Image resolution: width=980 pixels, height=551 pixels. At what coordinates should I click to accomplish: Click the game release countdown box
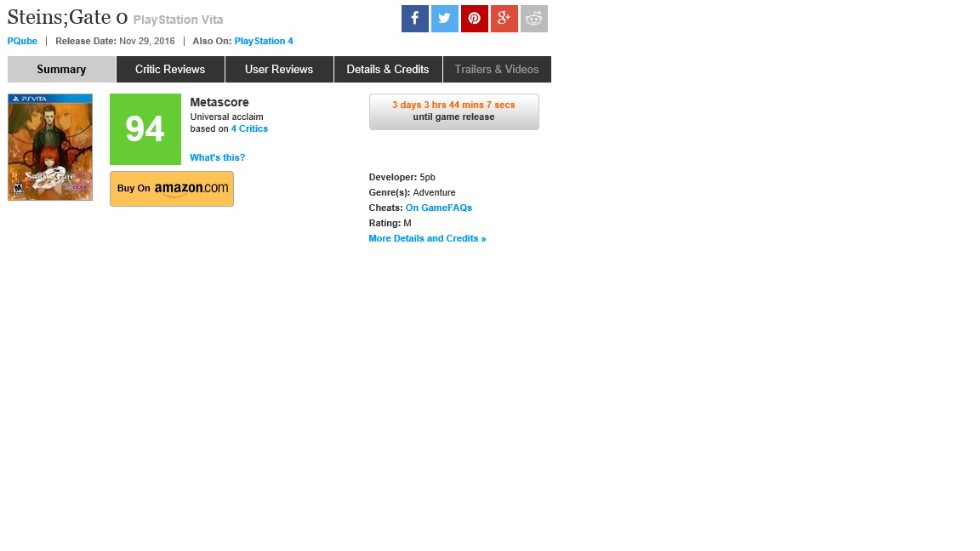(x=454, y=112)
